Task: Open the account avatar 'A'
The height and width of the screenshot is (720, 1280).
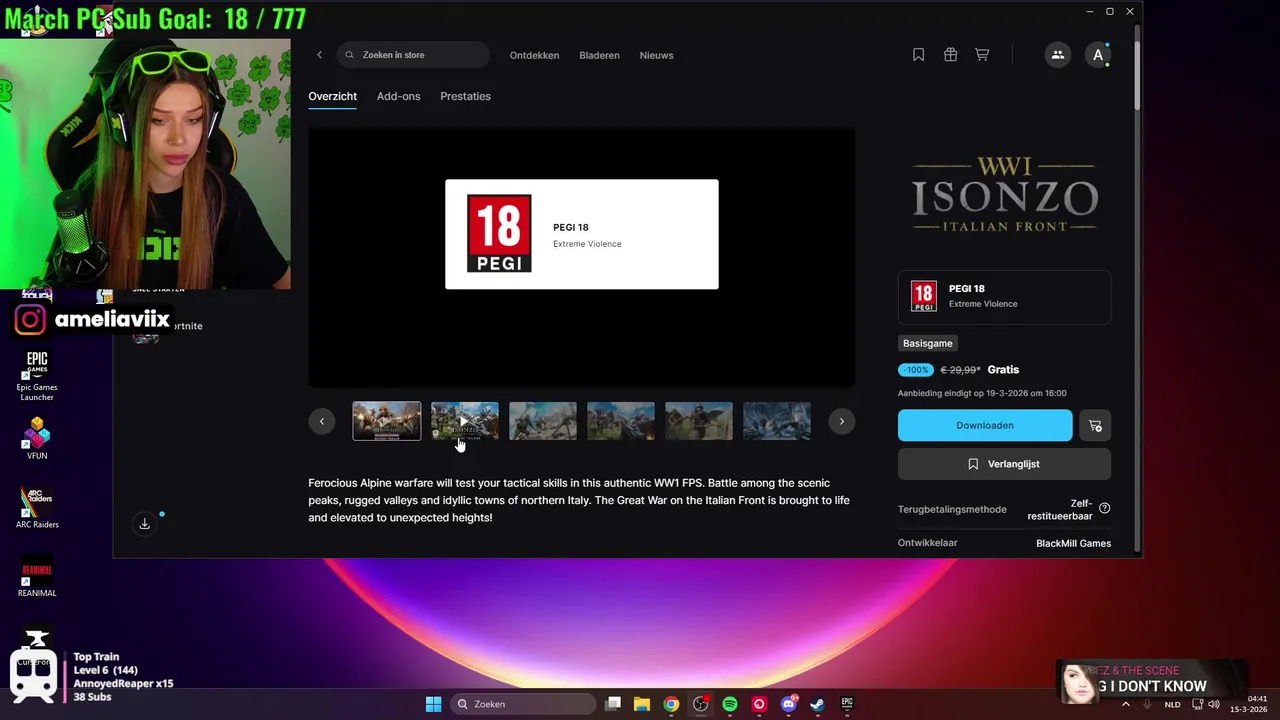Action: pyautogui.click(x=1098, y=55)
